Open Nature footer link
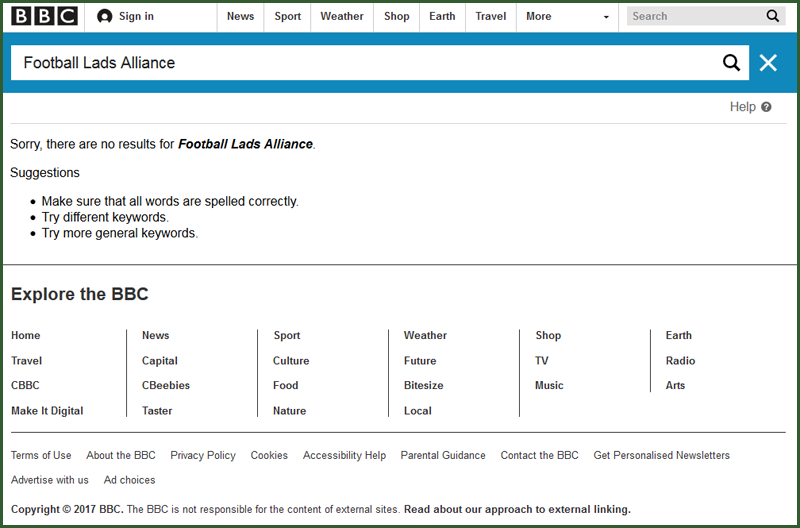Viewport: 800px width, 528px height. (289, 411)
